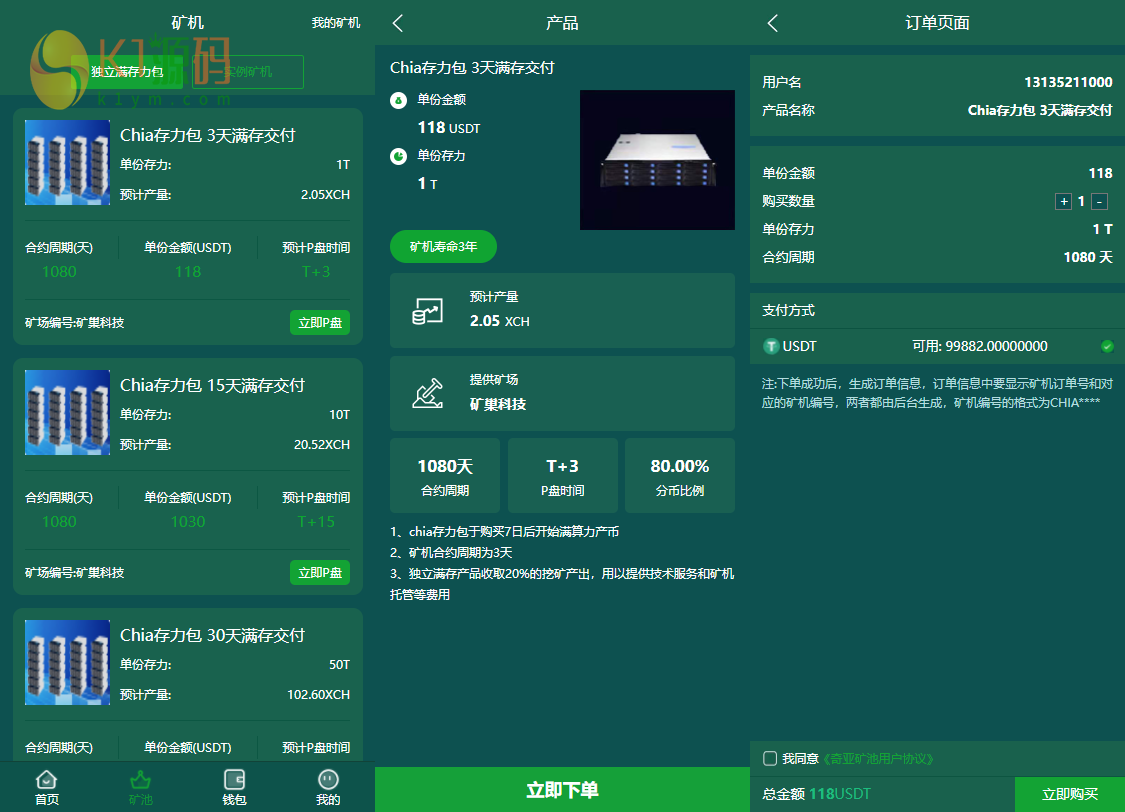The width and height of the screenshot is (1125, 812).
Task: Increase purchase quantity with plus button
Action: click(x=1063, y=202)
